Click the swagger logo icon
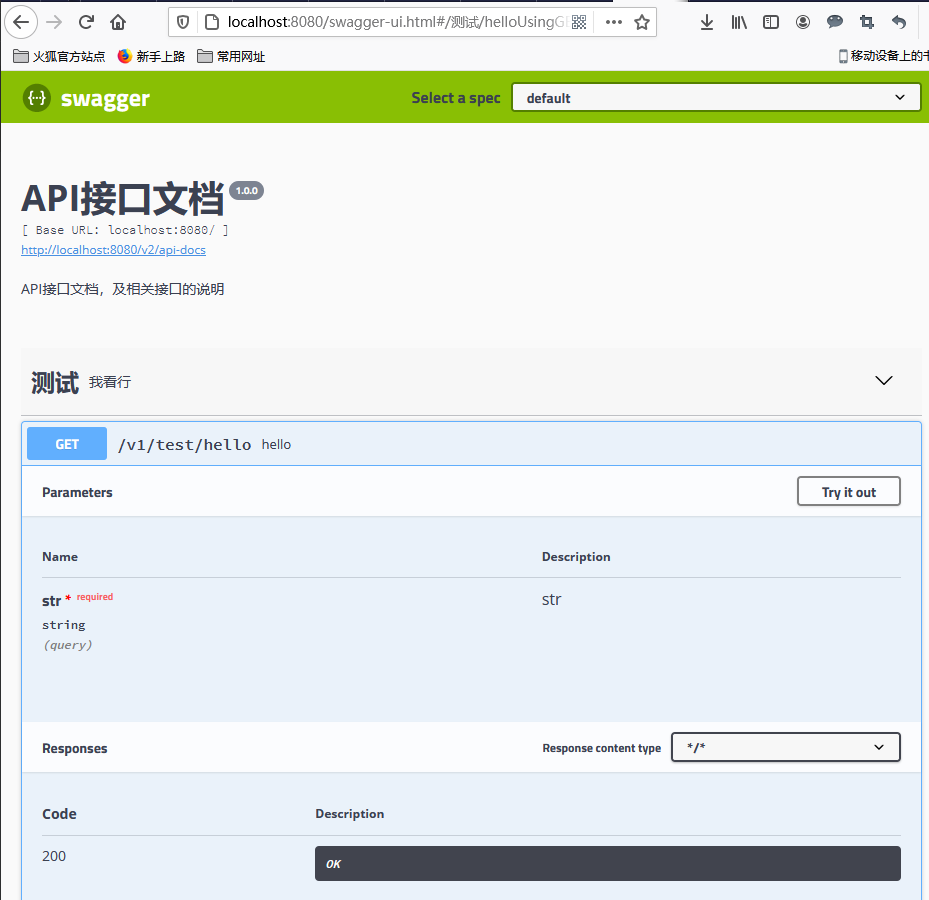 37,98
